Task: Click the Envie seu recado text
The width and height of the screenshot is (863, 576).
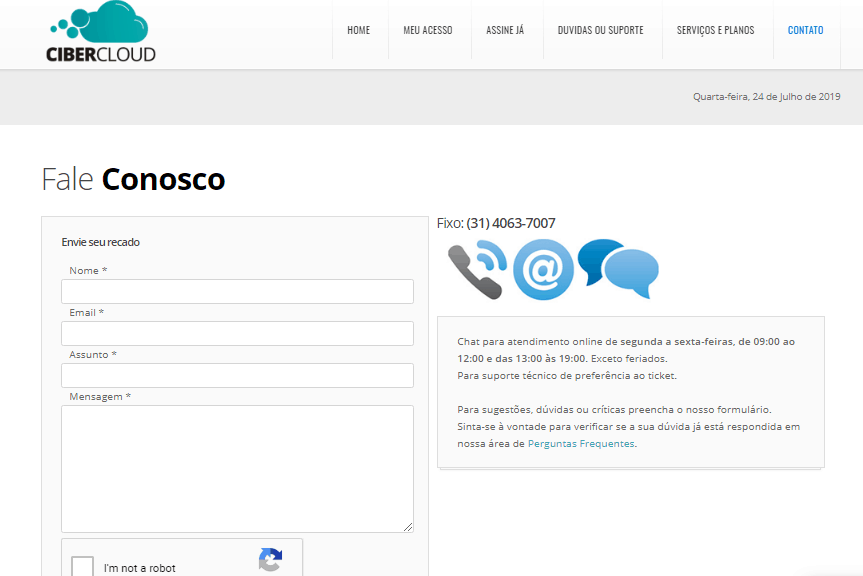Action: [100, 242]
